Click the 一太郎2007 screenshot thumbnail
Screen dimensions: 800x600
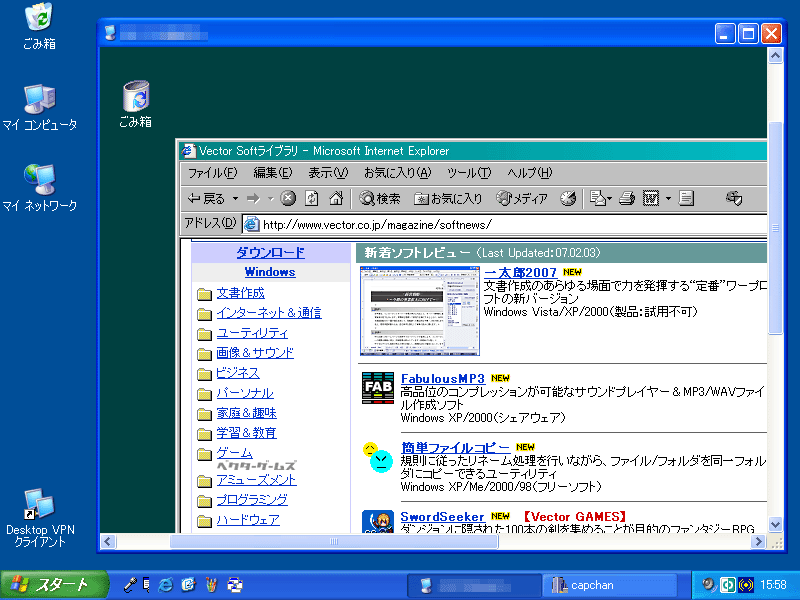[x=420, y=311]
